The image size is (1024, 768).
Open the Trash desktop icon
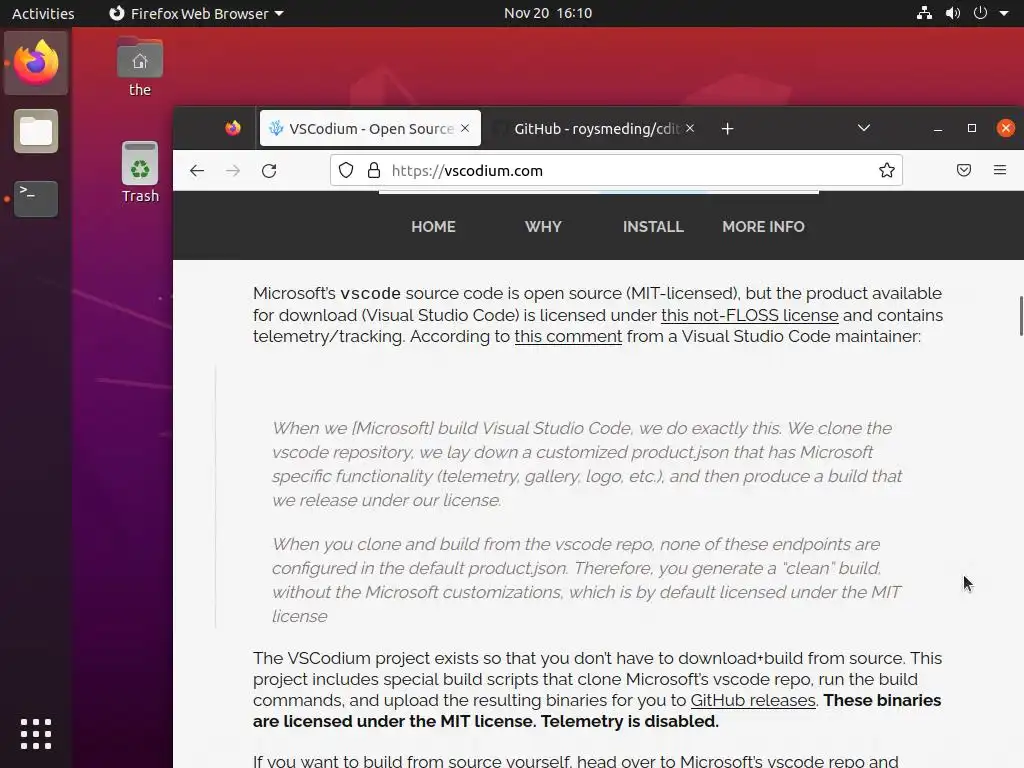coord(140,172)
